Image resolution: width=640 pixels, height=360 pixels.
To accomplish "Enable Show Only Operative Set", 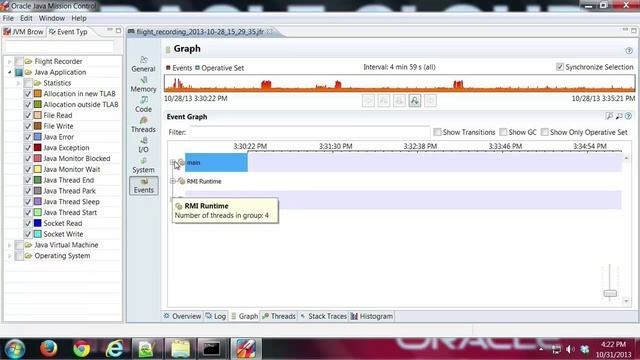I will click(x=544, y=132).
